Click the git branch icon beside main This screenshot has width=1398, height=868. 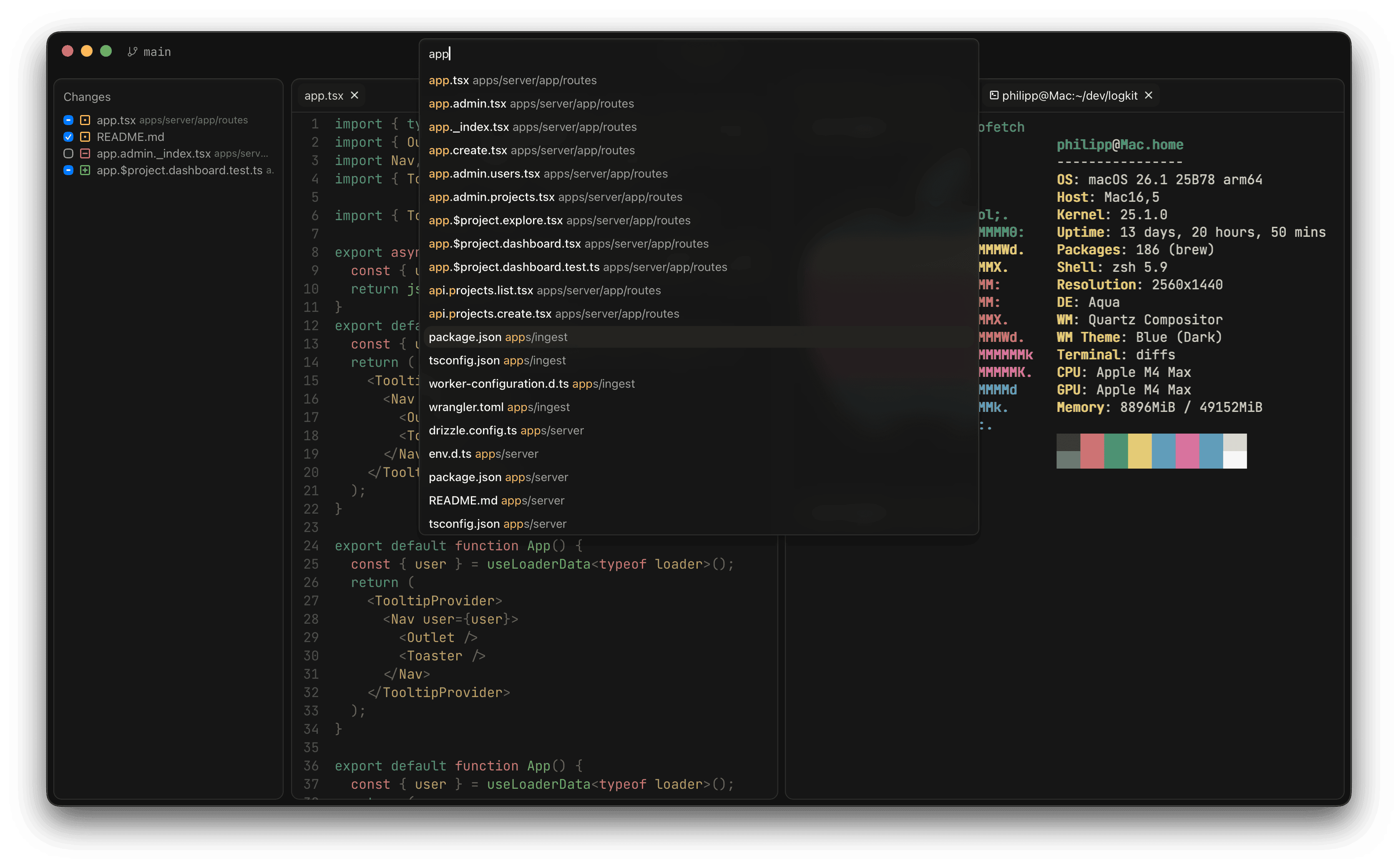point(133,52)
